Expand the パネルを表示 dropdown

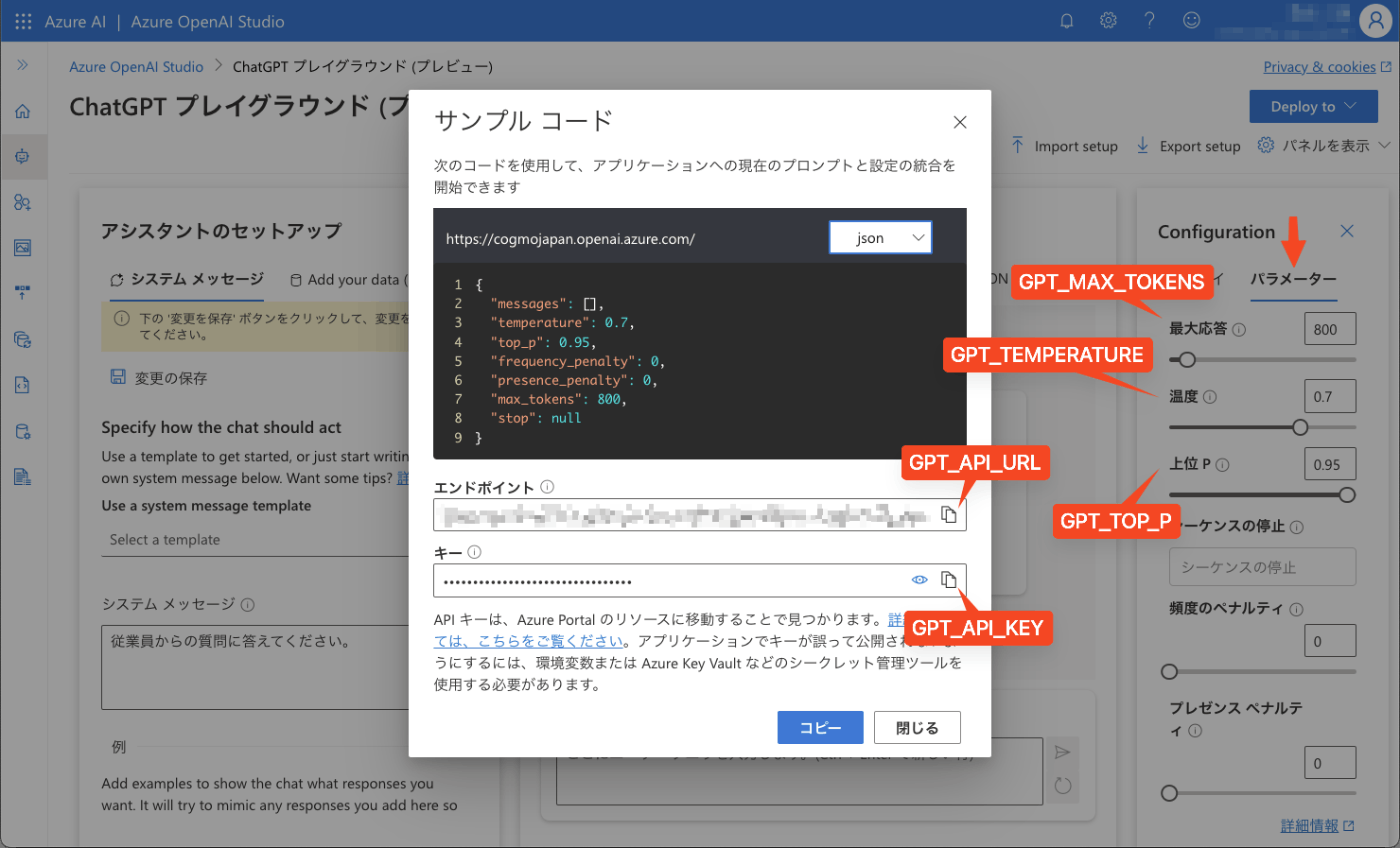pos(1324,145)
